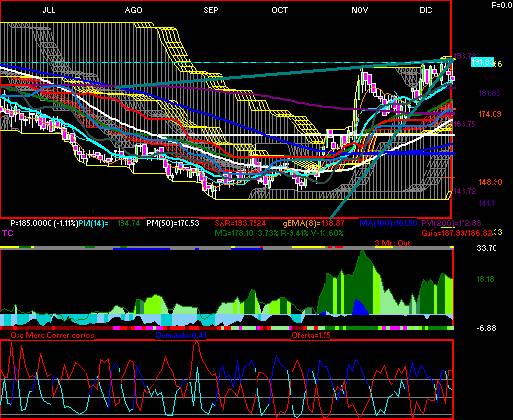The width and height of the screenshot is (513, 420).
Task: Click the purple PM(200) readout
Action: (x=451, y=223)
